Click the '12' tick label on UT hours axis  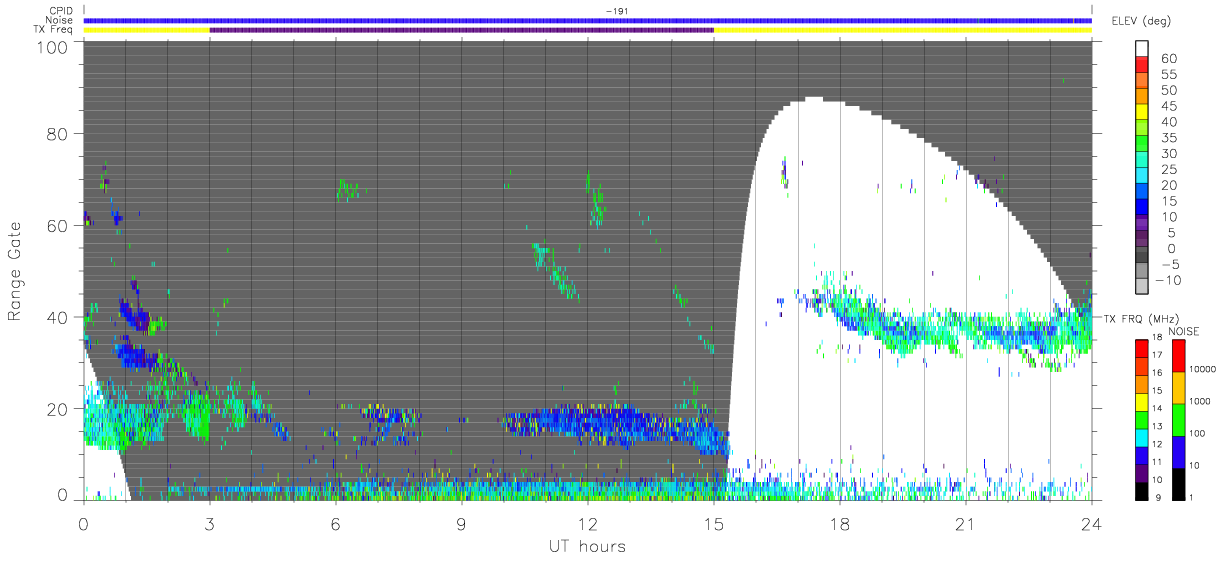588,523
